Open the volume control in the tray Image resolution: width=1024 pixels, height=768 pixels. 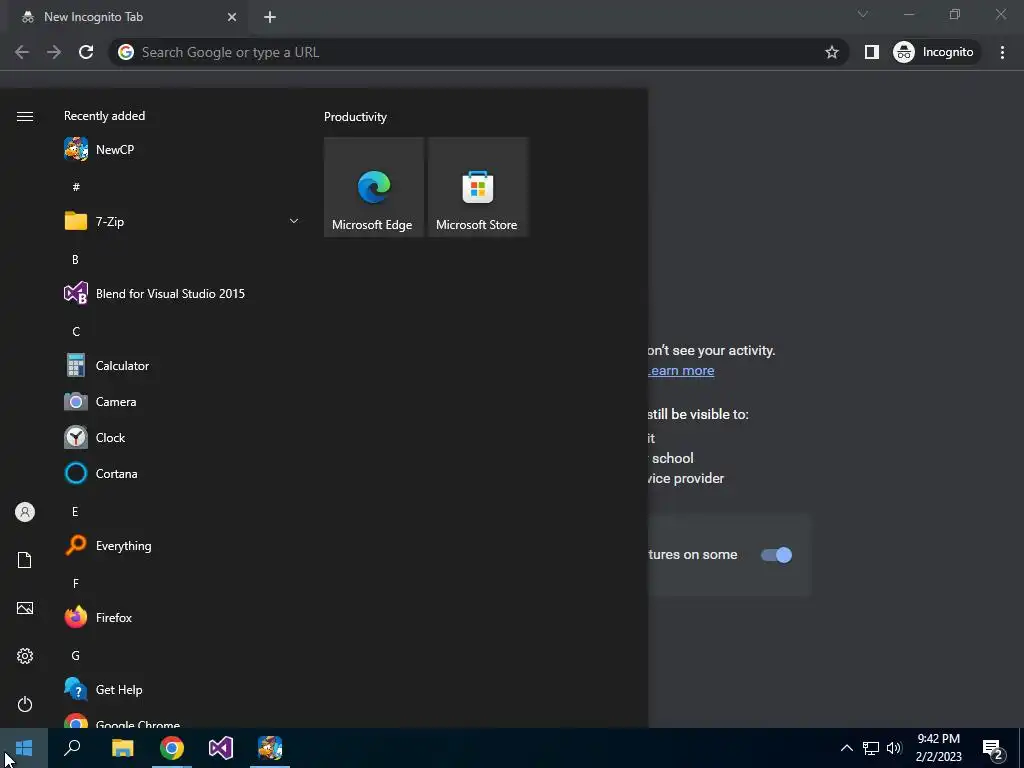click(x=894, y=748)
